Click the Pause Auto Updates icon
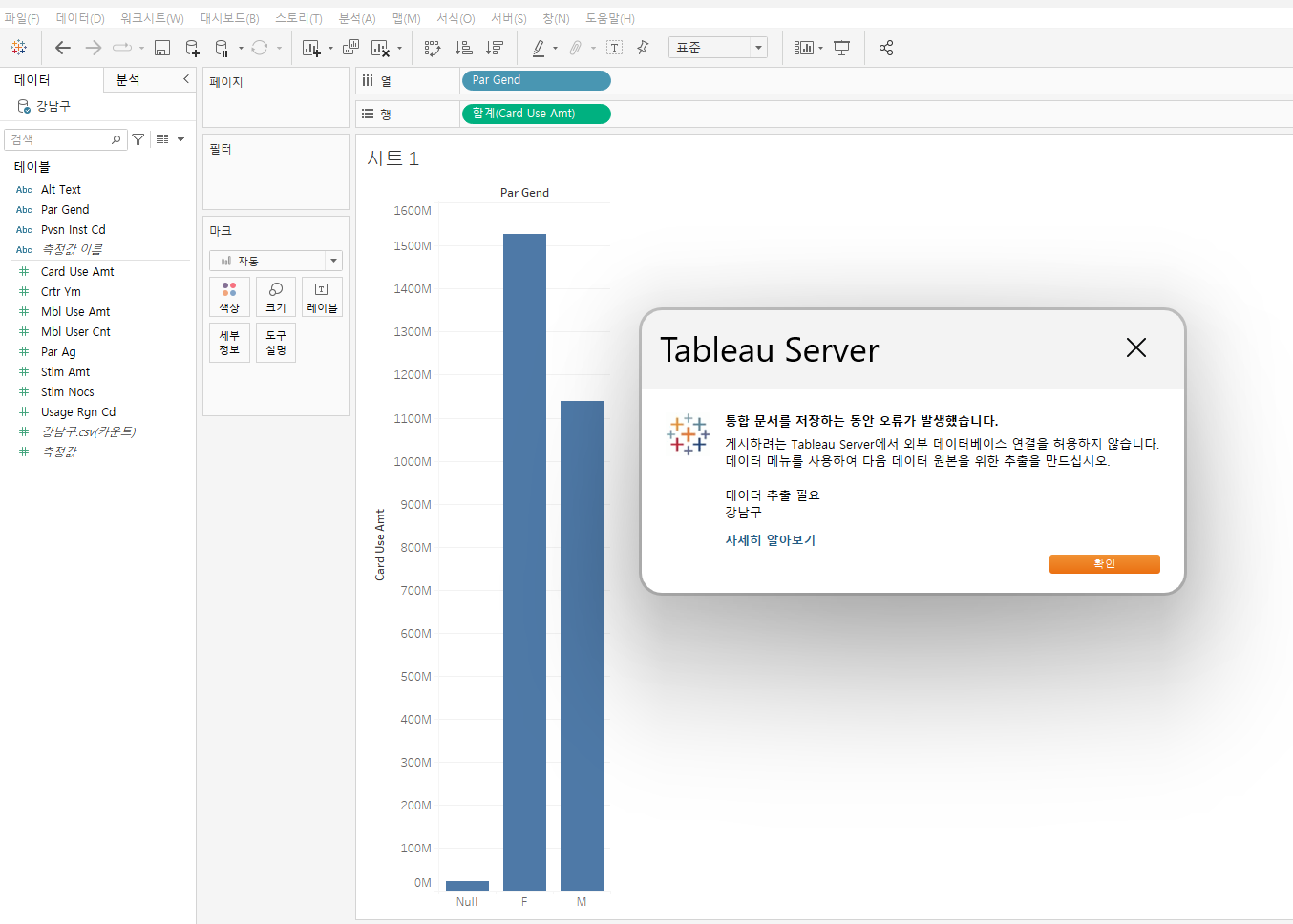1293x924 pixels. (x=222, y=48)
